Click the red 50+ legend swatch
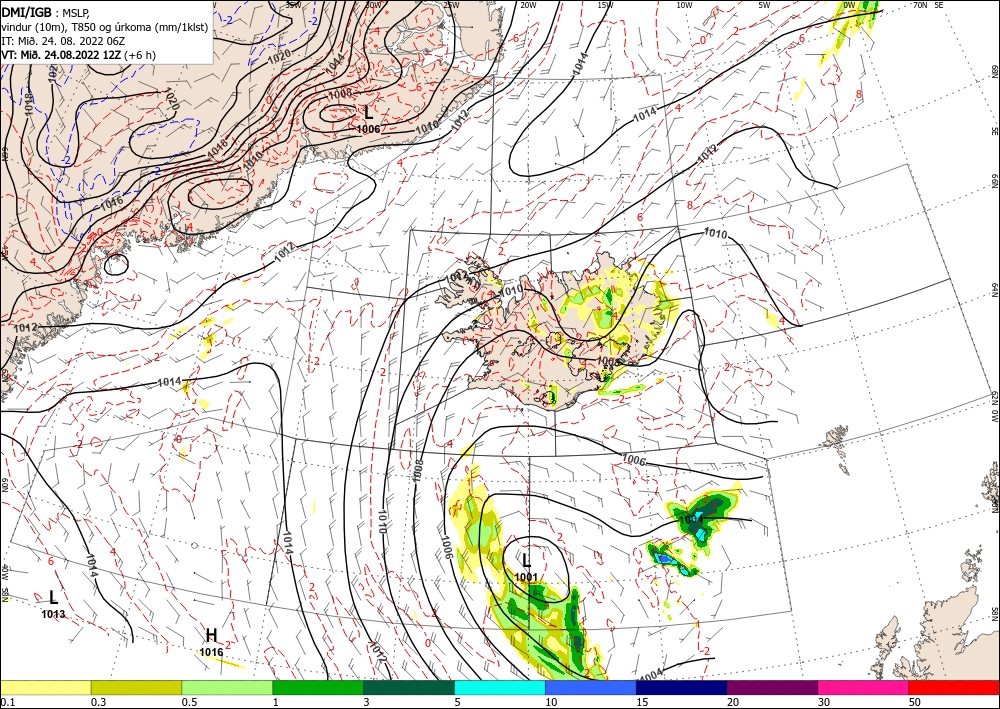1000x709 pixels. [954, 687]
